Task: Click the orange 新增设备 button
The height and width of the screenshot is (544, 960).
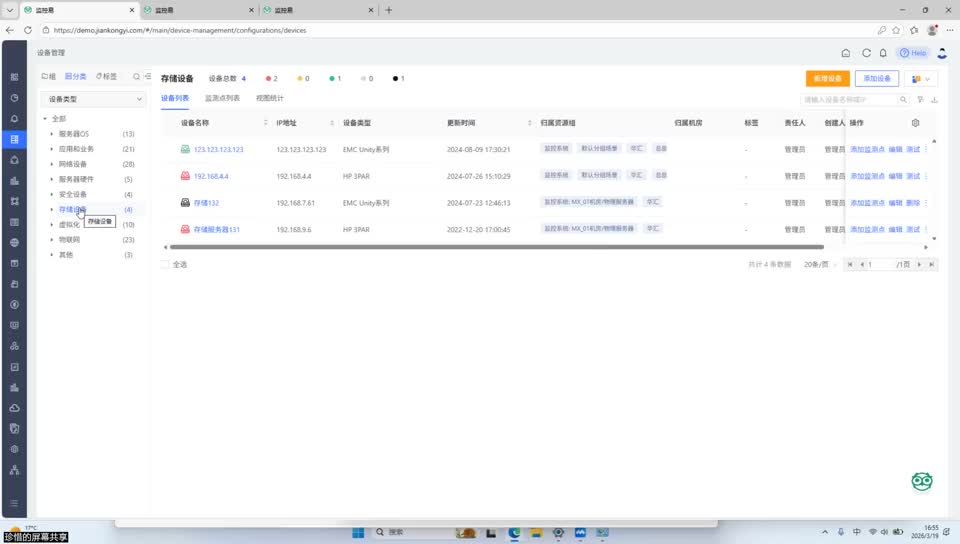Action: click(827, 78)
